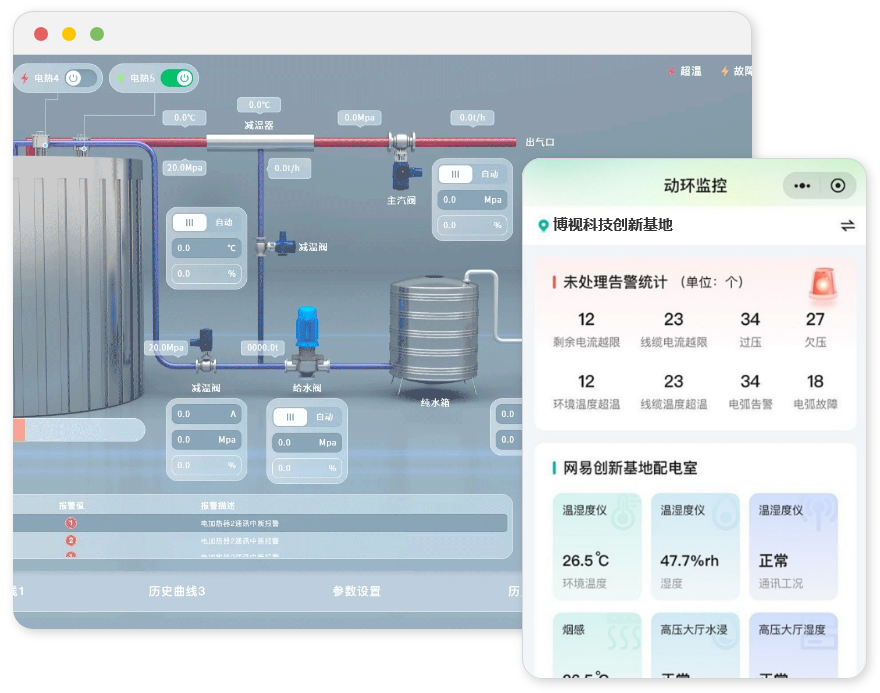Click the 减温器 0.0℃ temperature readout

(x=259, y=105)
